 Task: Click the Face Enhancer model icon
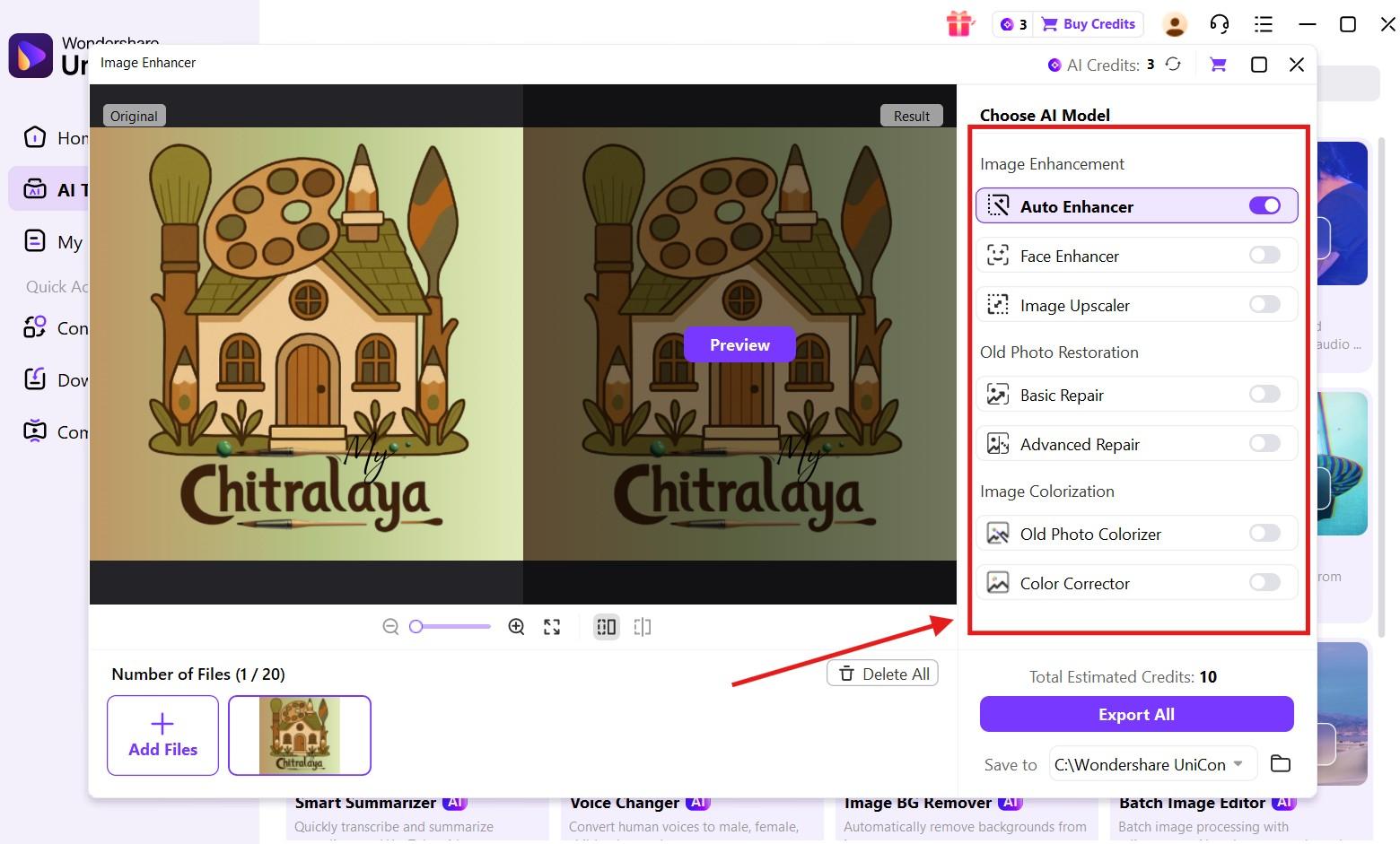coord(998,256)
